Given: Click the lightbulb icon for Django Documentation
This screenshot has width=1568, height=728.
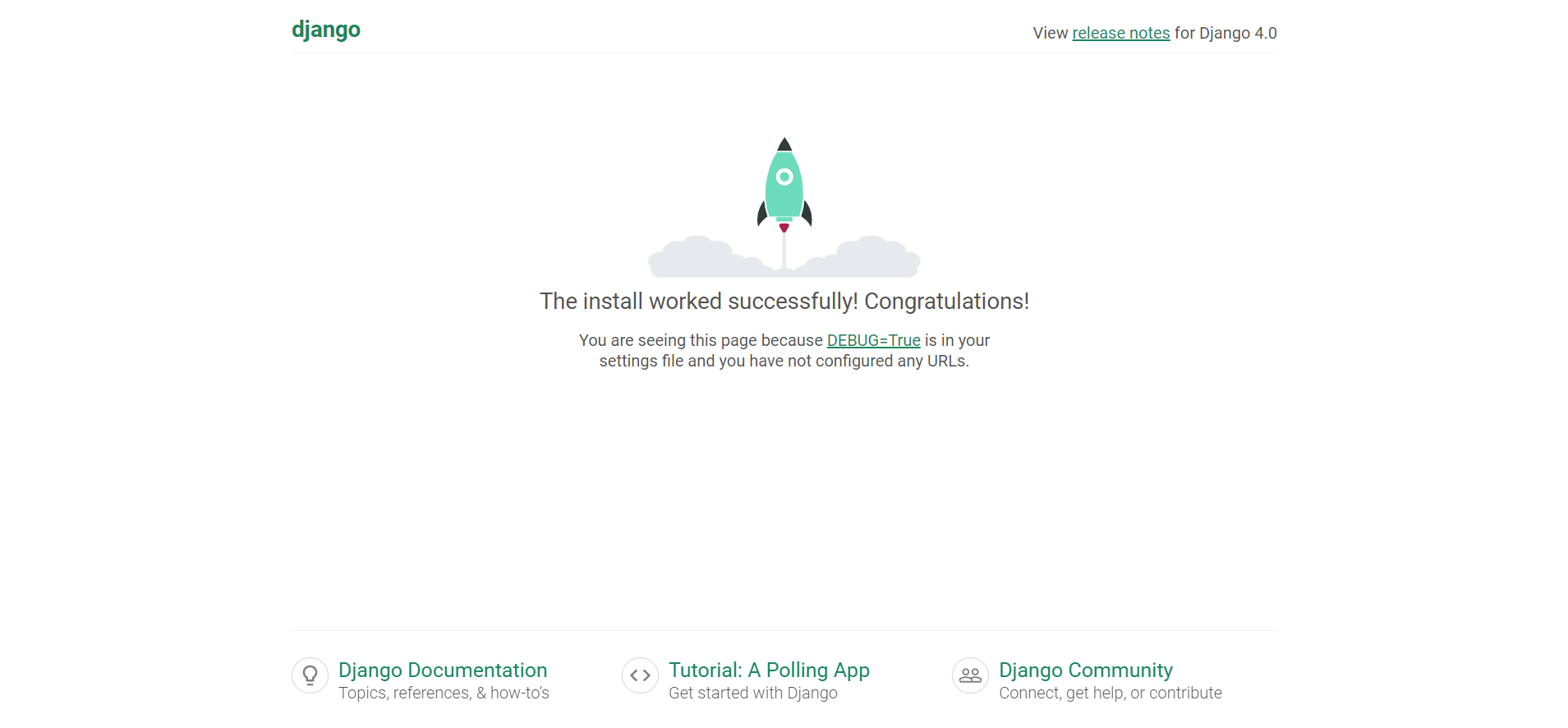Looking at the screenshot, I should pos(310,675).
